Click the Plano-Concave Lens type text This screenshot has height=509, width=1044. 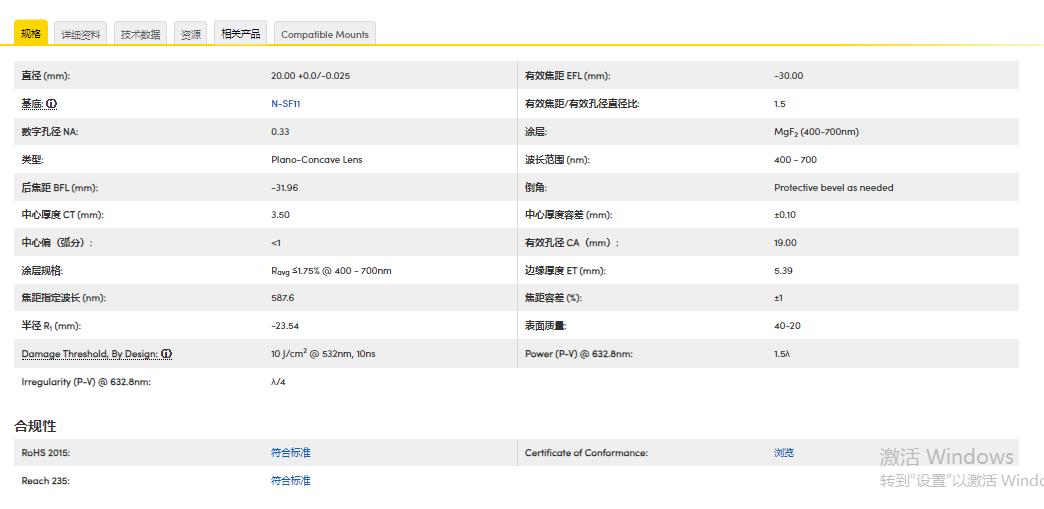point(316,160)
